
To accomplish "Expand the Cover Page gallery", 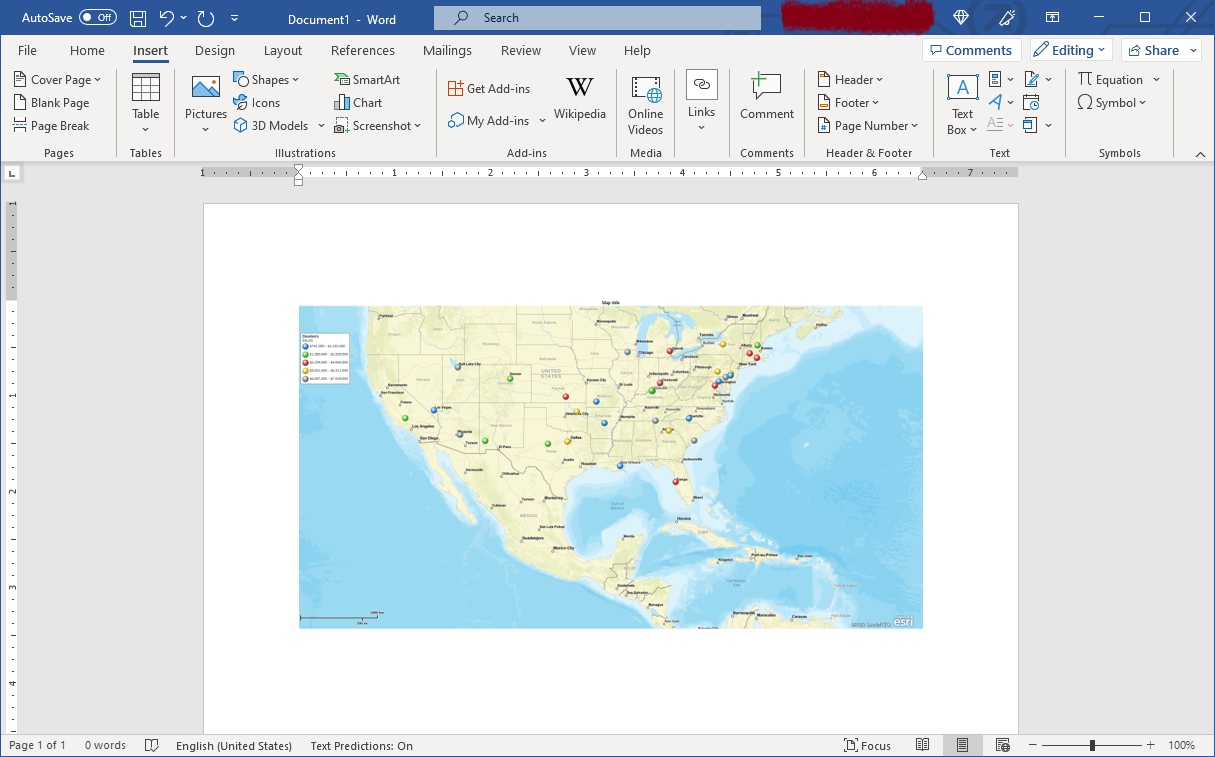I will tap(58, 80).
